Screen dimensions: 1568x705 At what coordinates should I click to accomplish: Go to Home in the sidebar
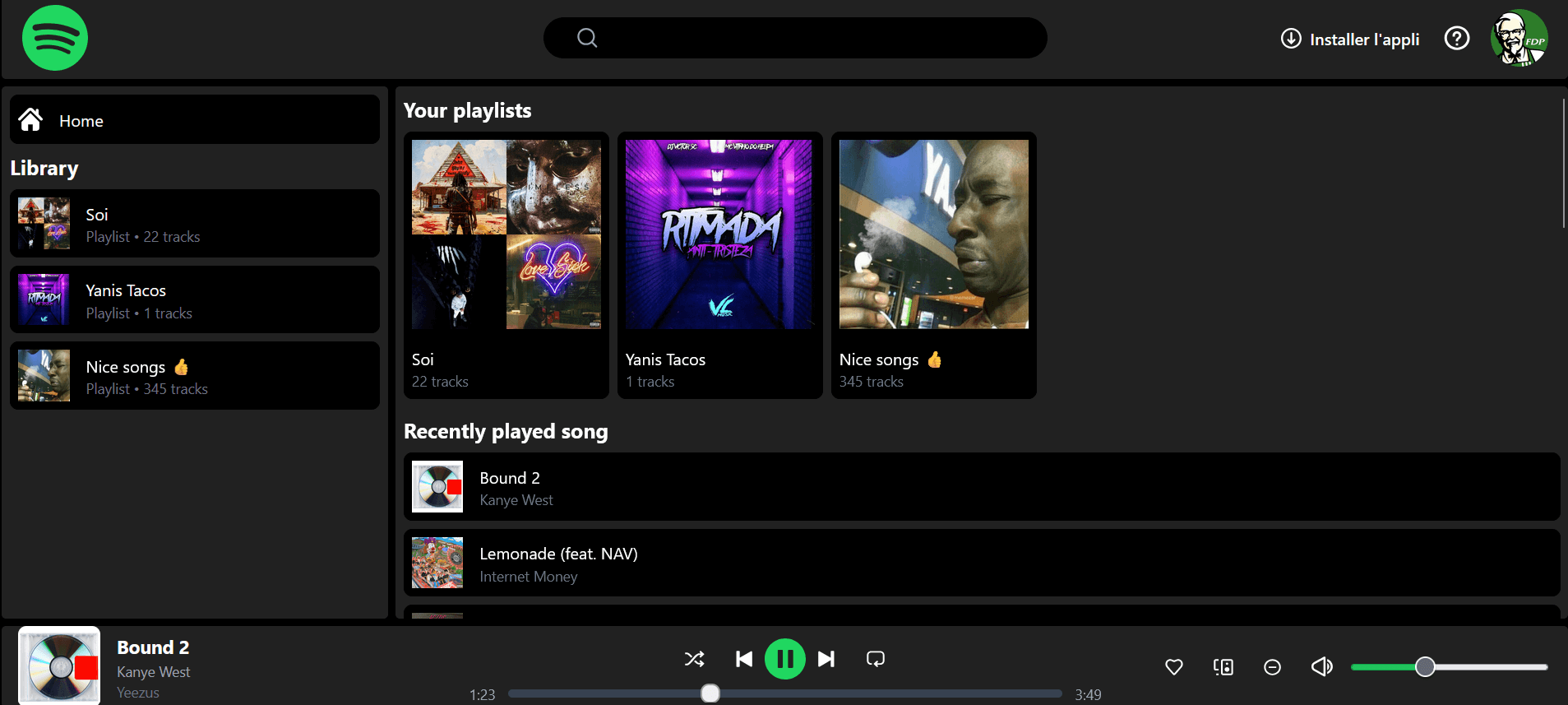tap(195, 119)
